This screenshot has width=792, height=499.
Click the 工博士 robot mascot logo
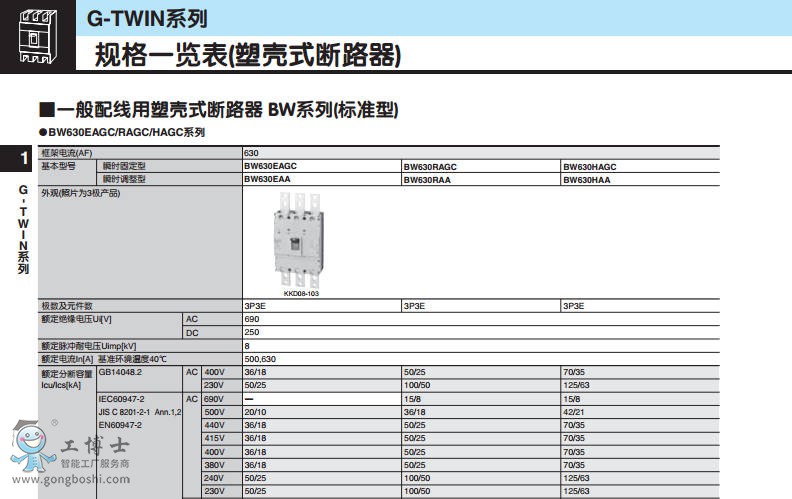point(33,445)
